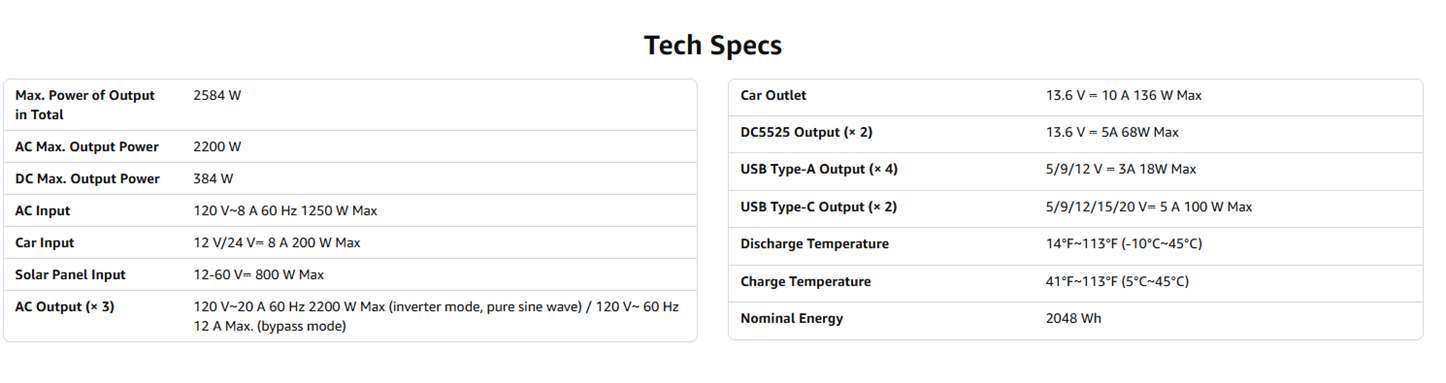This screenshot has width=1446, height=383.
Task: Select the USB Type-C Output (× 2) label
Action: (819, 207)
